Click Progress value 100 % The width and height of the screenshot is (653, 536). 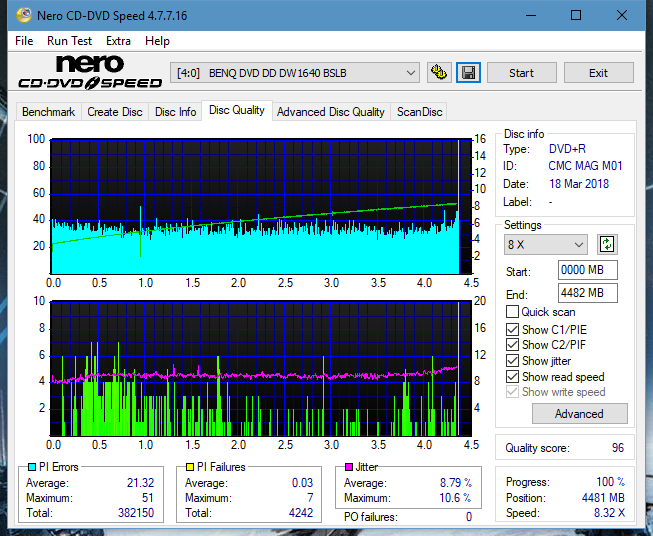point(610,482)
